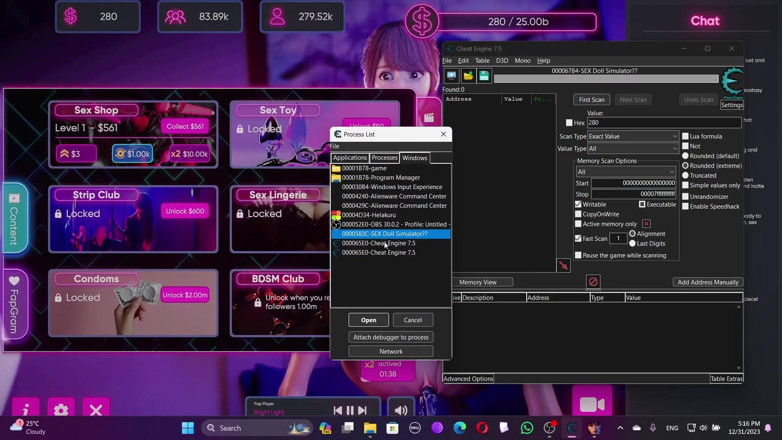Open the Edit menu in Cheat Engine

[x=463, y=61]
